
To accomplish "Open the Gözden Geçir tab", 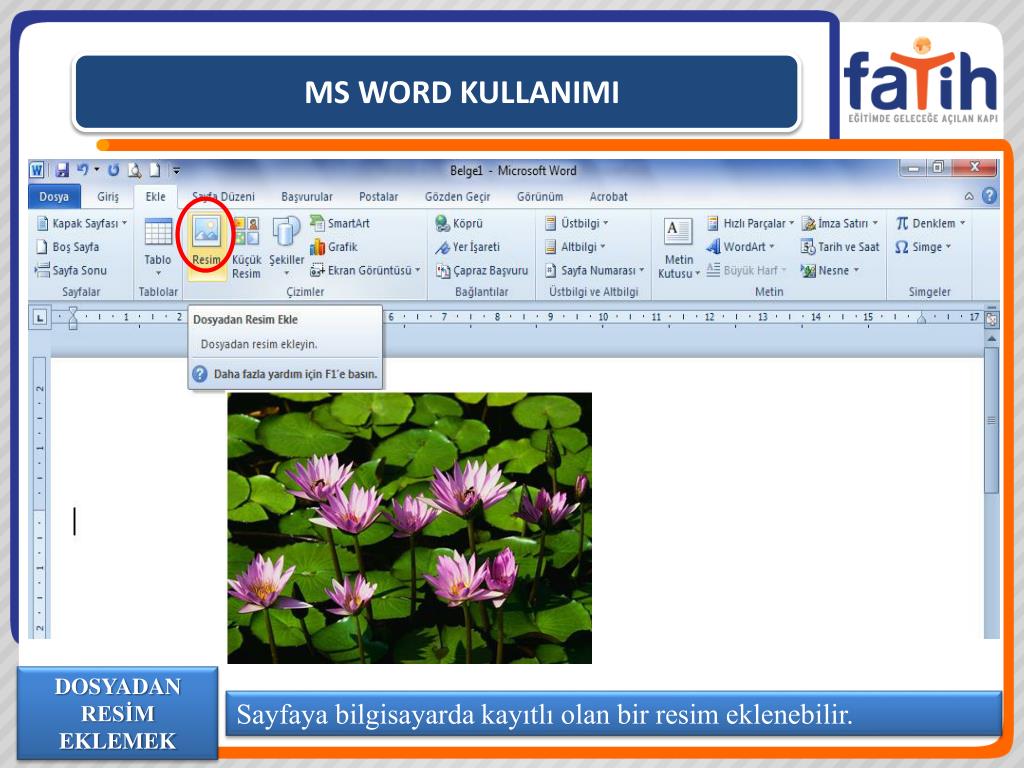I will [458, 197].
